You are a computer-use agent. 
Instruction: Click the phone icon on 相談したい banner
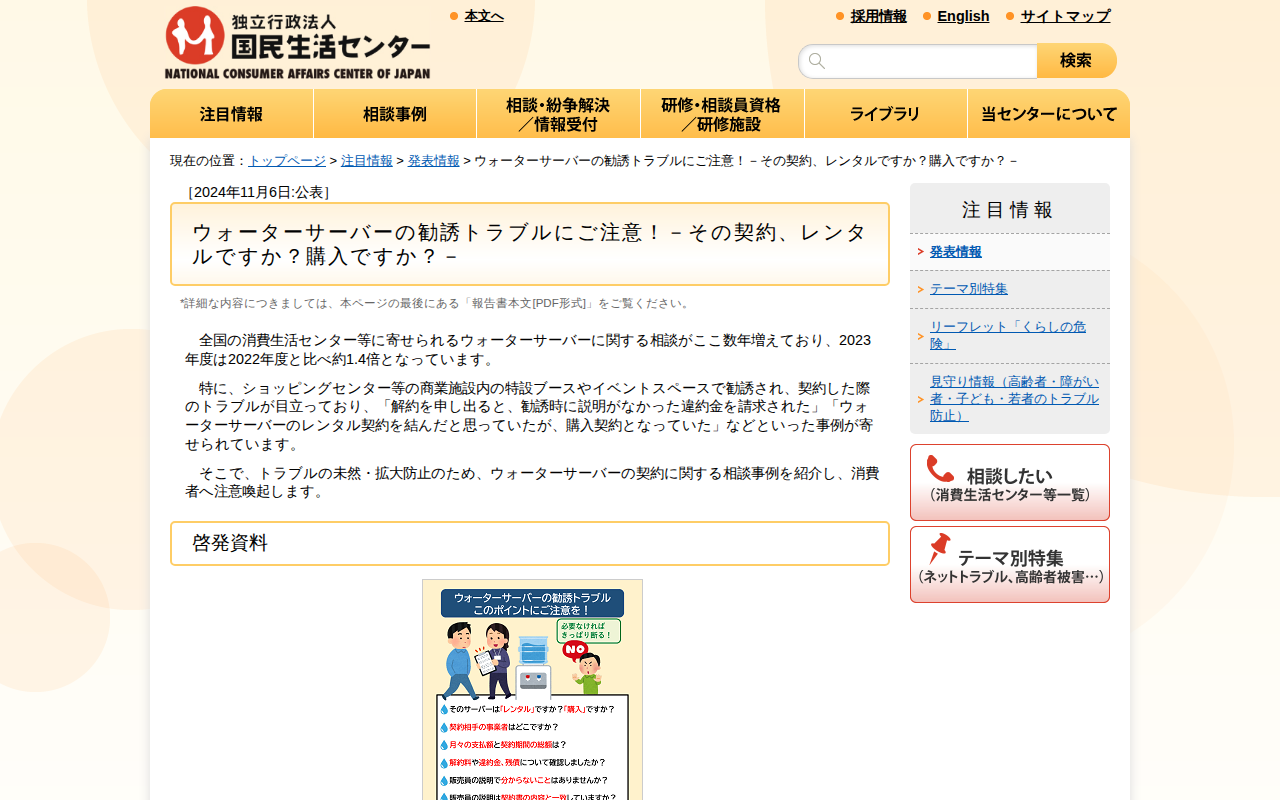click(940, 469)
